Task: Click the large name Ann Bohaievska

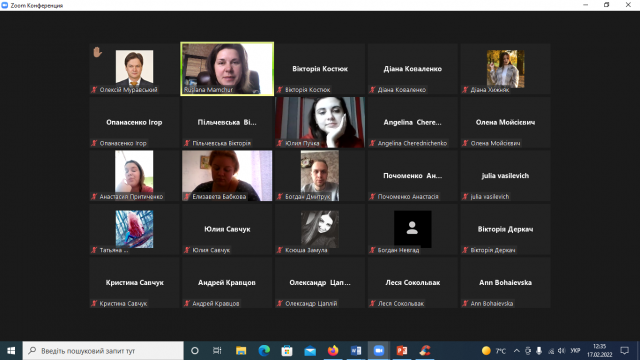Action: click(x=505, y=283)
